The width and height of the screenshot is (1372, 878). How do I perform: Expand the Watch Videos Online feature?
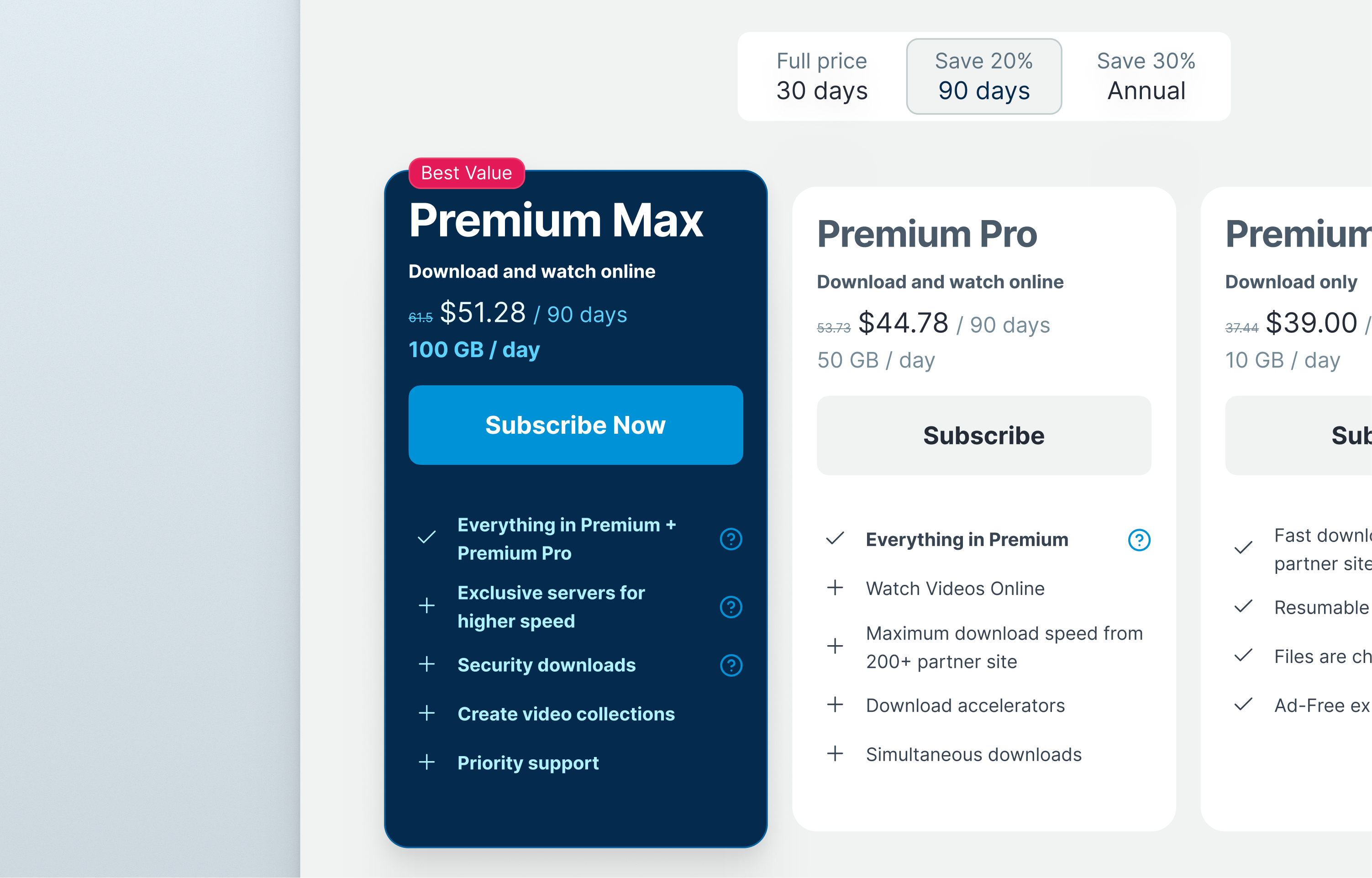tap(835, 588)
